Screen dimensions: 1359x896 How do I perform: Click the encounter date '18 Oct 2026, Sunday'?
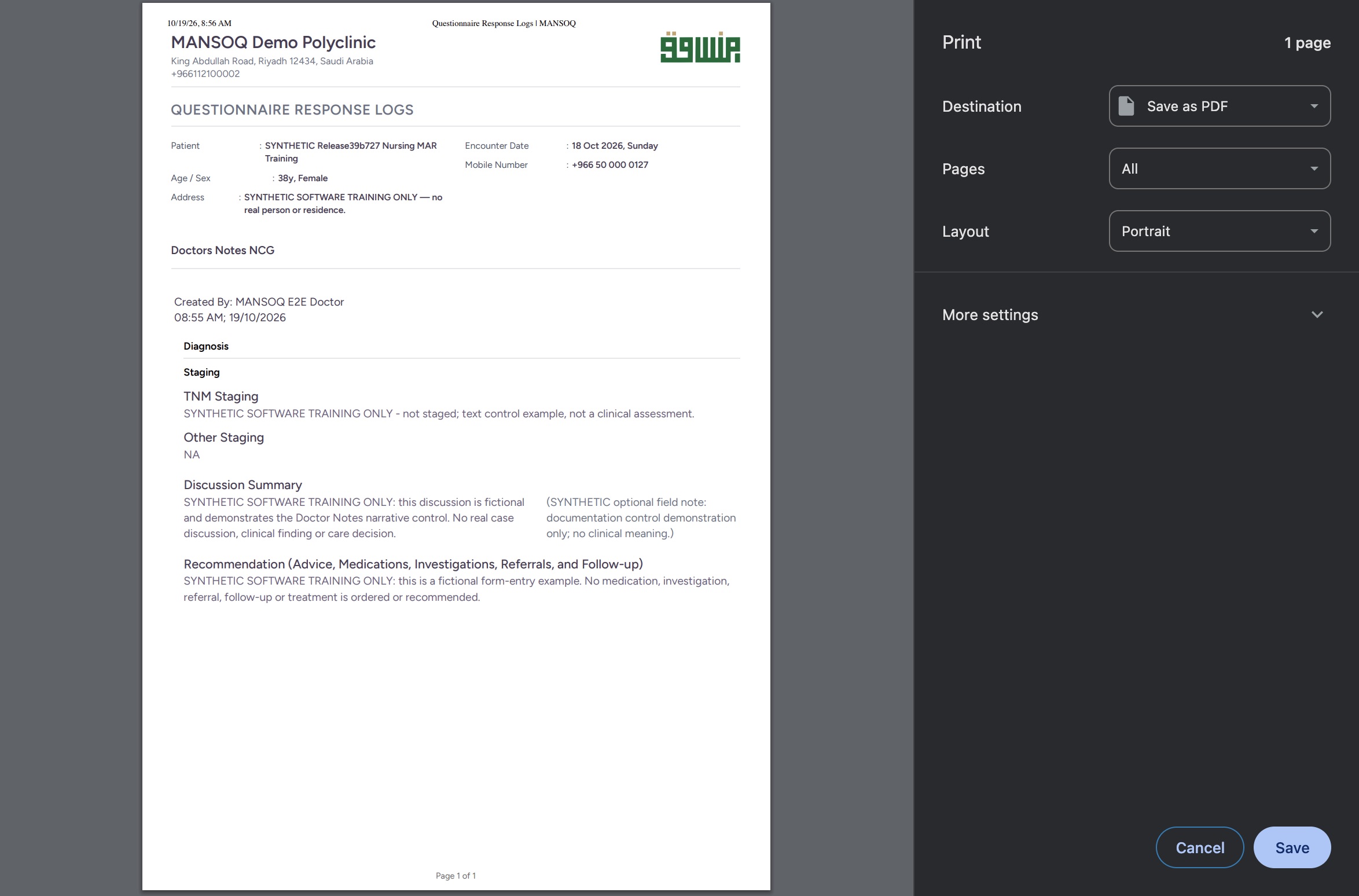click(615, 146)
